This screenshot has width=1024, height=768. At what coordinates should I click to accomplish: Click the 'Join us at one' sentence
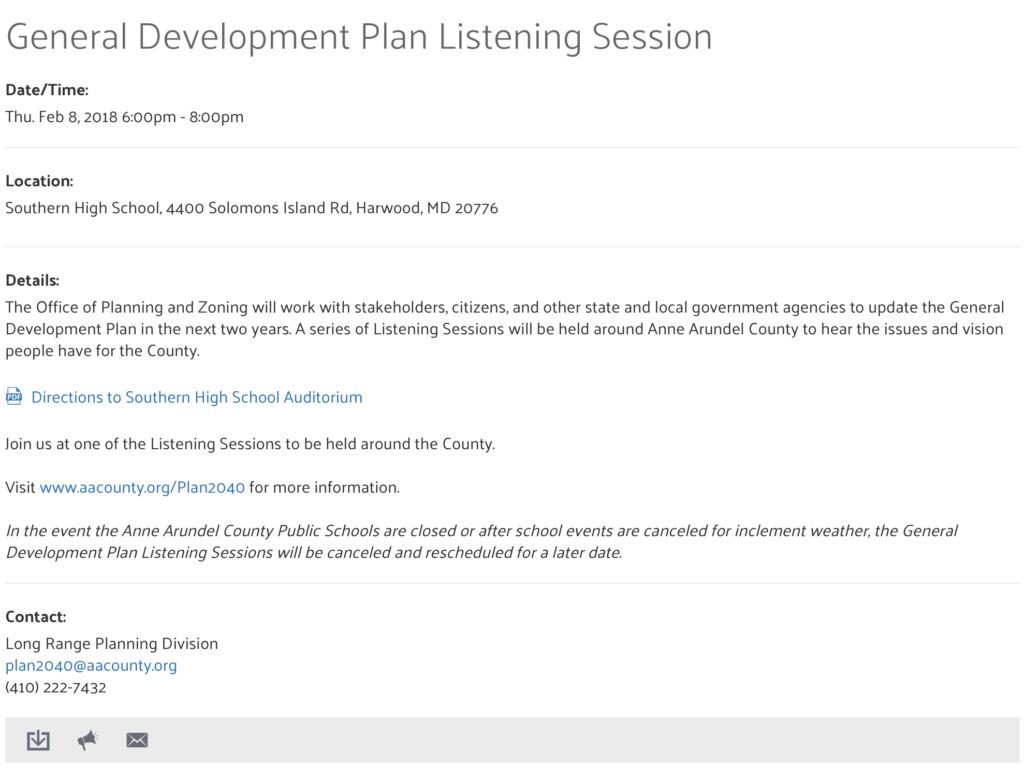click(250, 443)
